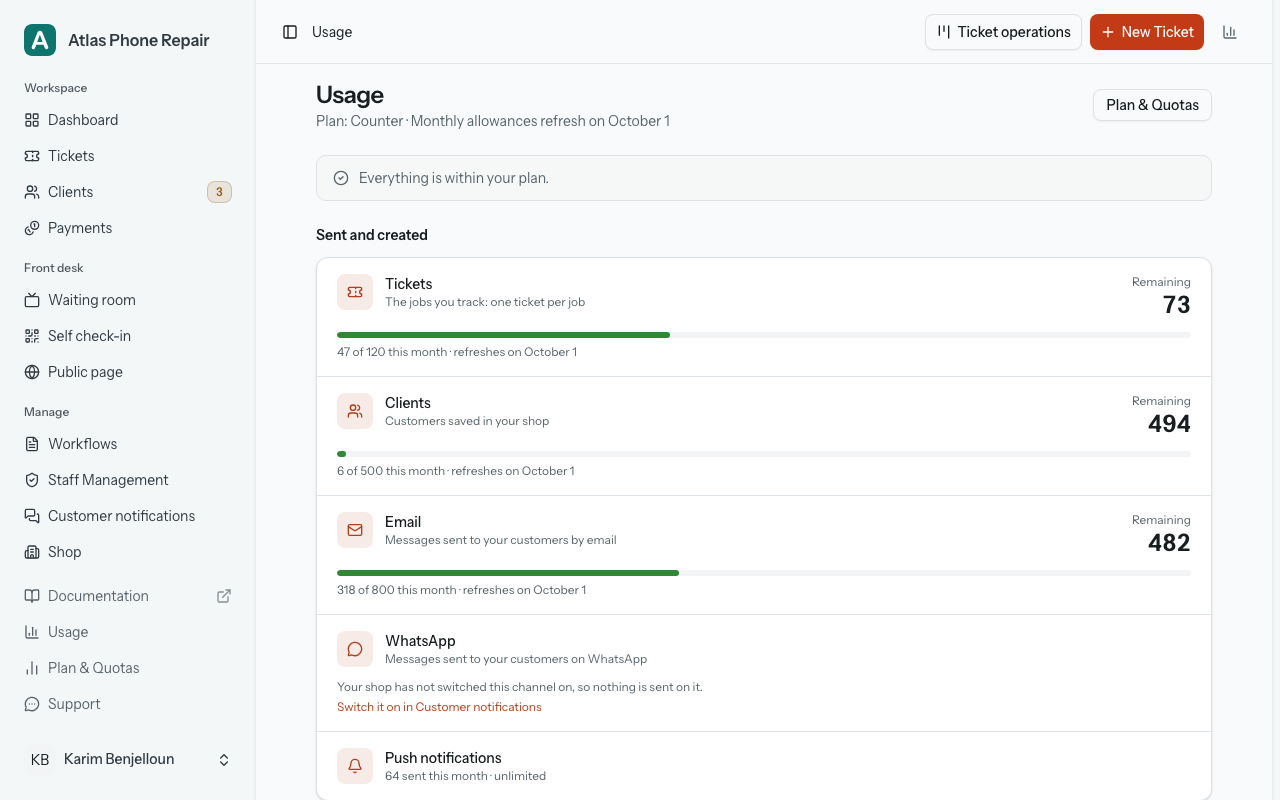This screenshot has width=1280, height=800.
Task: Click the "47 of 120 this month" text
Action: pos(393,352)
